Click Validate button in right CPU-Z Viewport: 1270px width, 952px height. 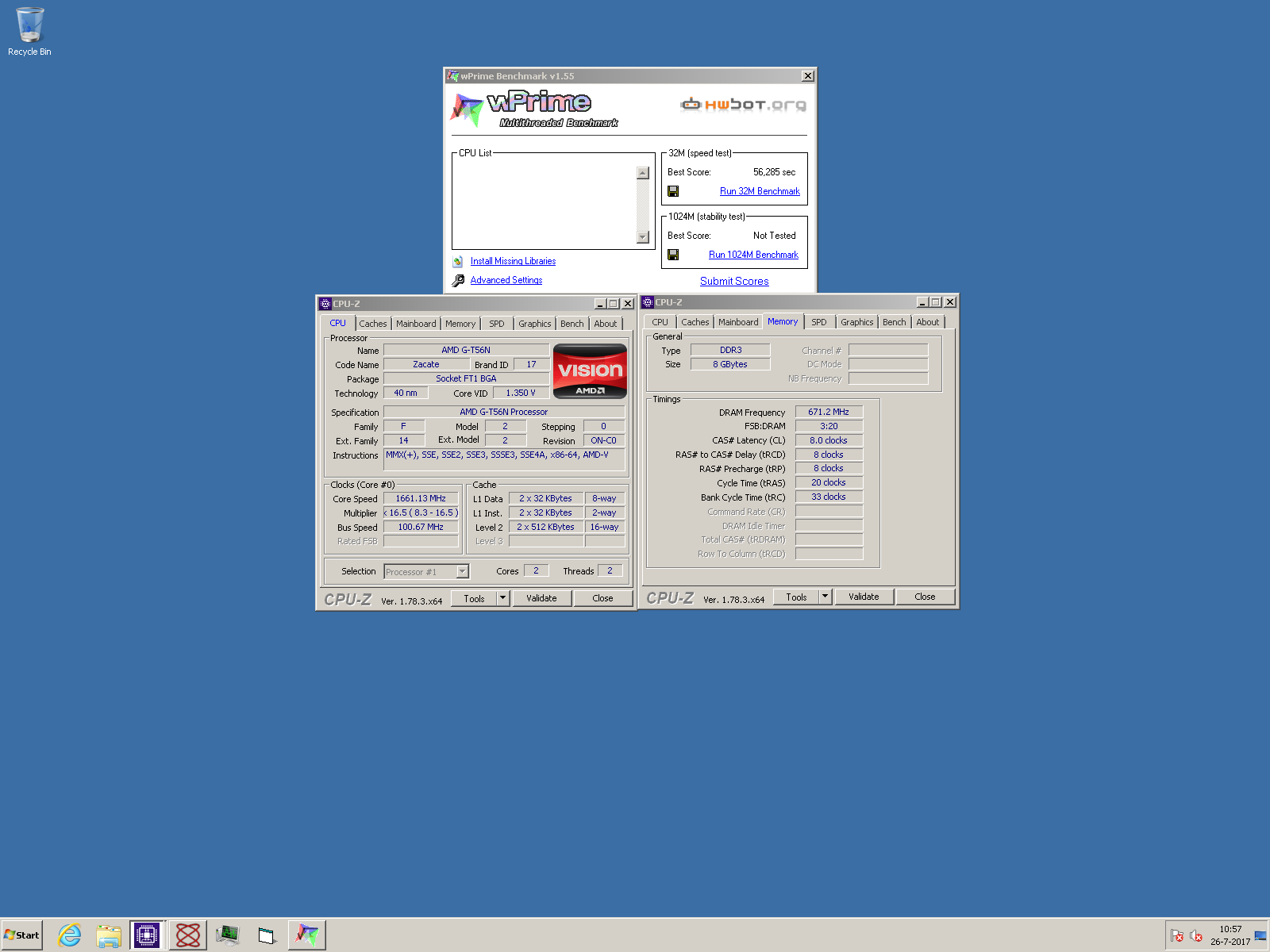[x=864, y=597]
